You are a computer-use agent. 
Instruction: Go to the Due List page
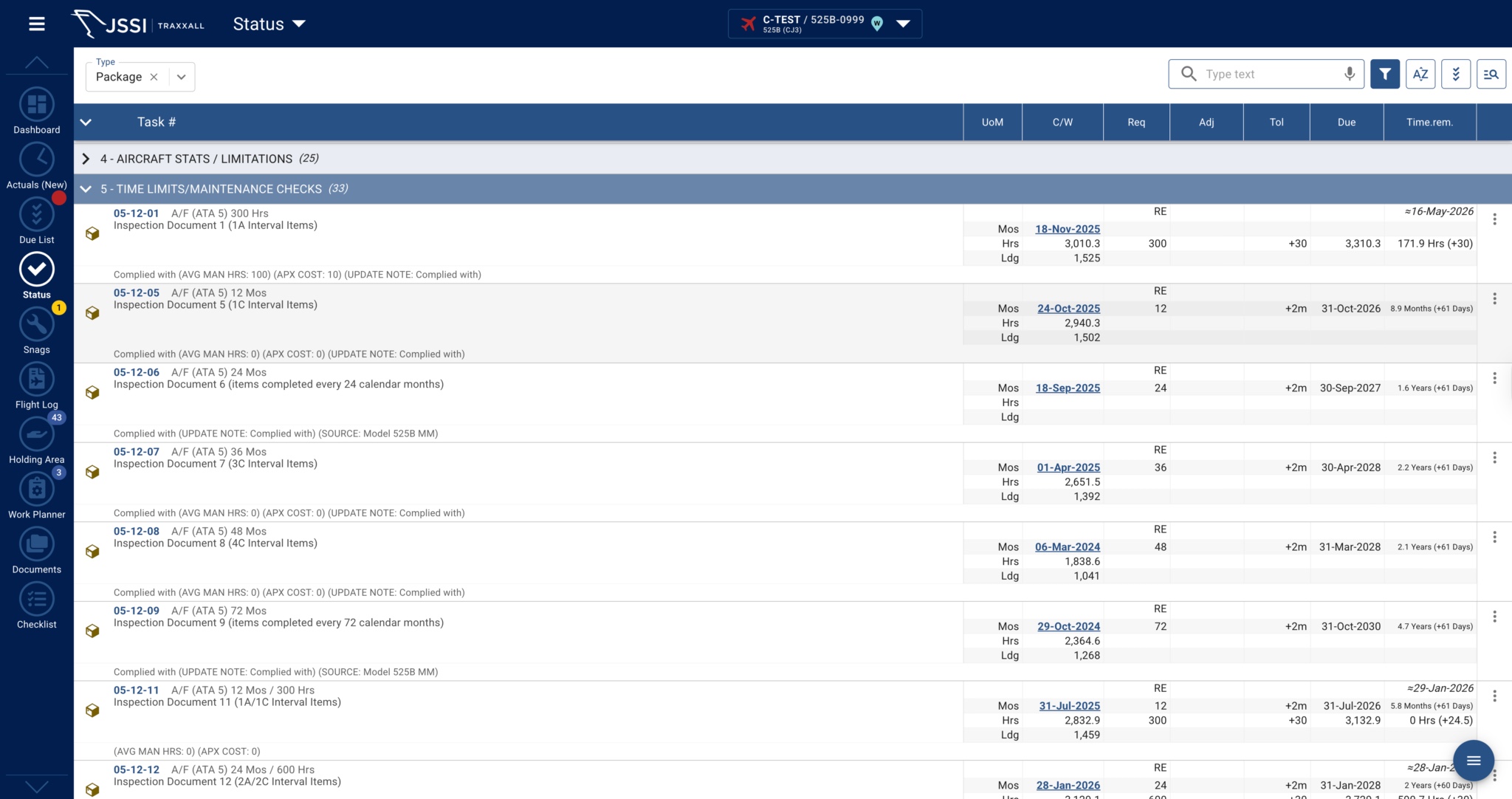36,215
